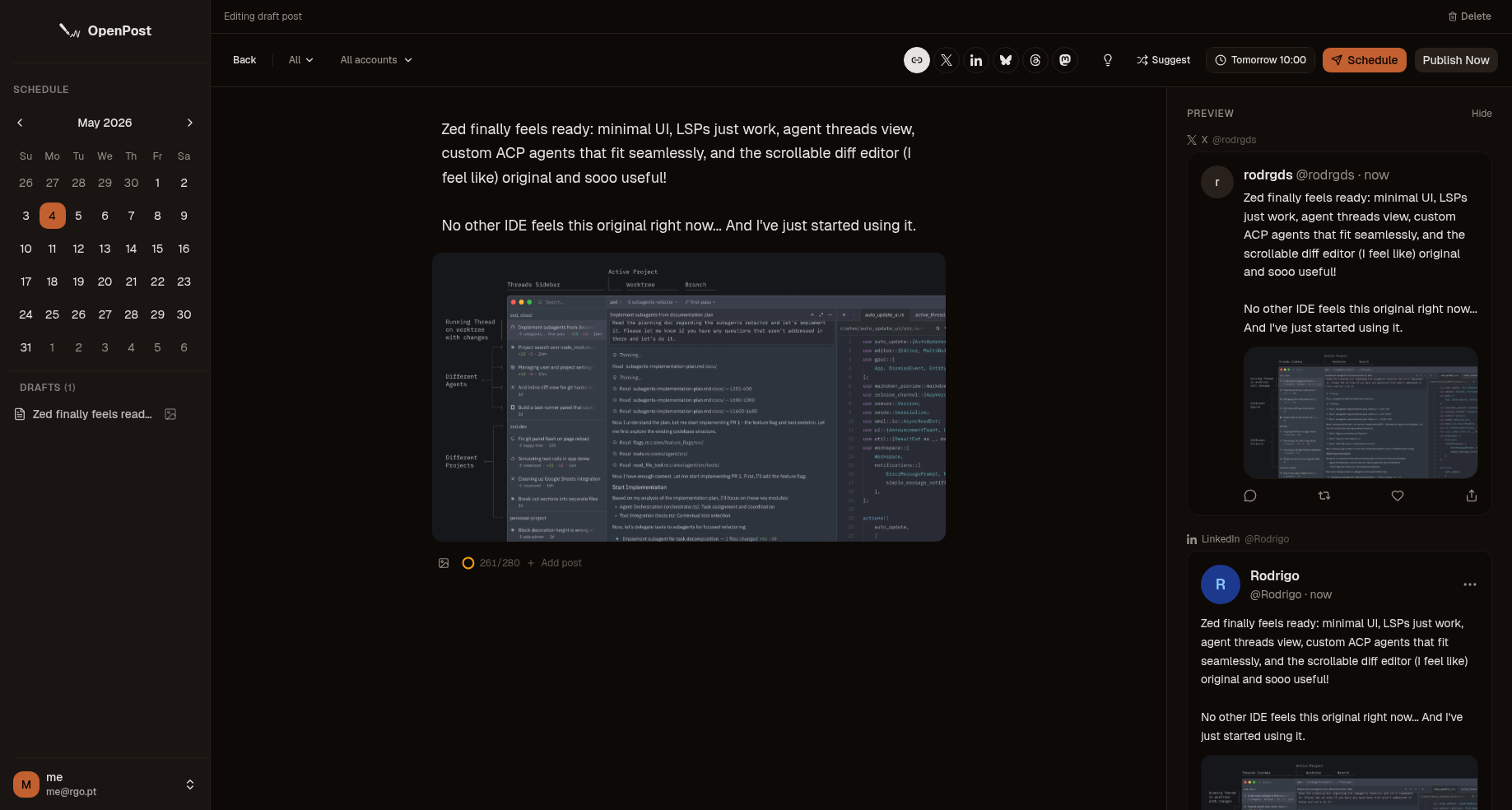
Task: Go to previous month in calendar
Action: tap(20, 123)
